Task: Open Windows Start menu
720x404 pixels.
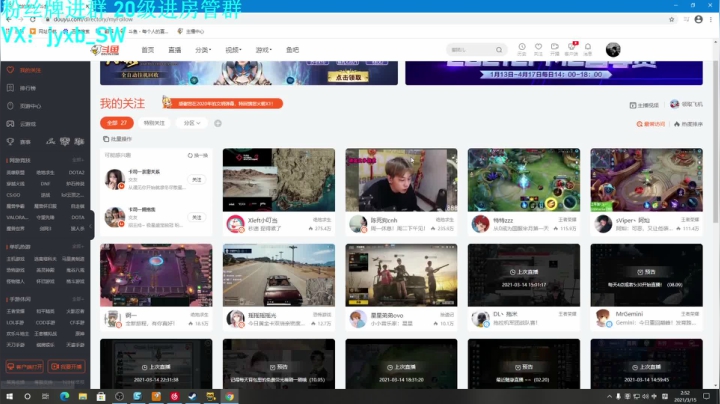Action: tap(9, 396)
